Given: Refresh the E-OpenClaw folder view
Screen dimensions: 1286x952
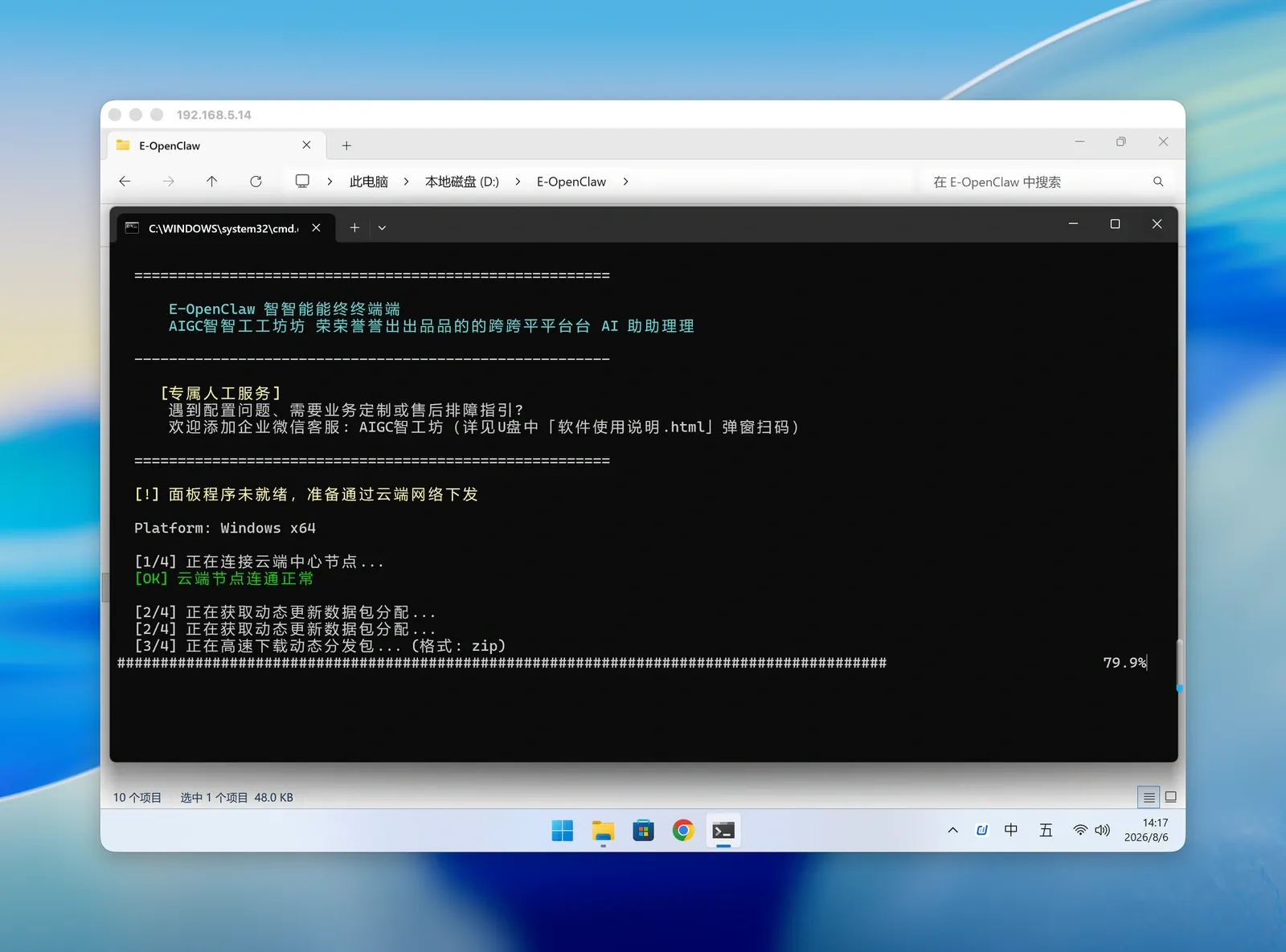Looking at the screenshot, I should pos(256,182).
